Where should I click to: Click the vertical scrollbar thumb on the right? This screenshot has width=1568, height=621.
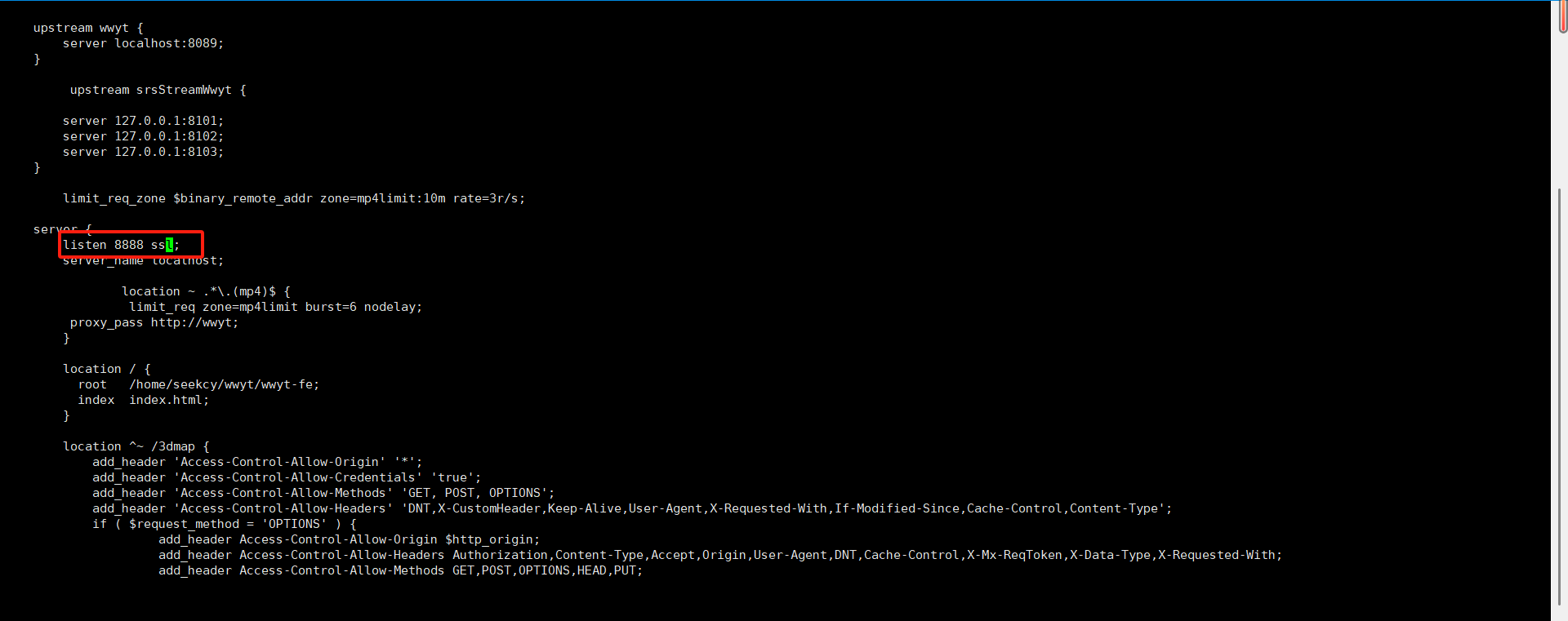1560,396
